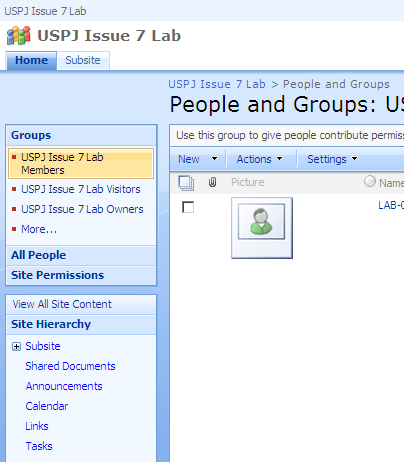Open Links in the hierarchy
The width and height of the screenshot is (404, 462).
click(37, 426)
